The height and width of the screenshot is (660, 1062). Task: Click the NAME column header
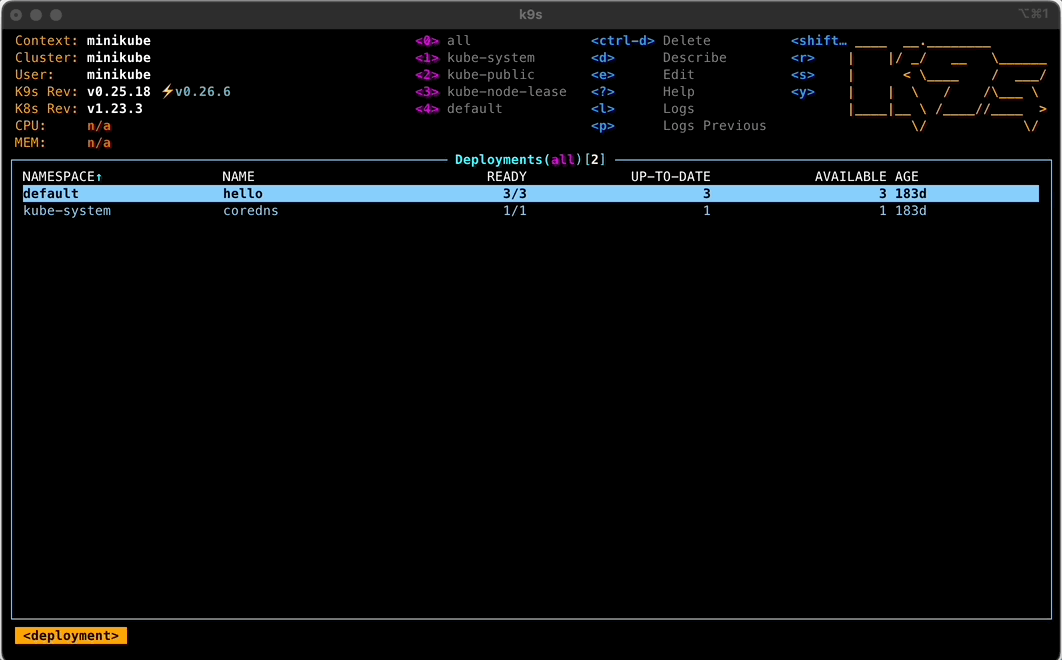point(238,177)
